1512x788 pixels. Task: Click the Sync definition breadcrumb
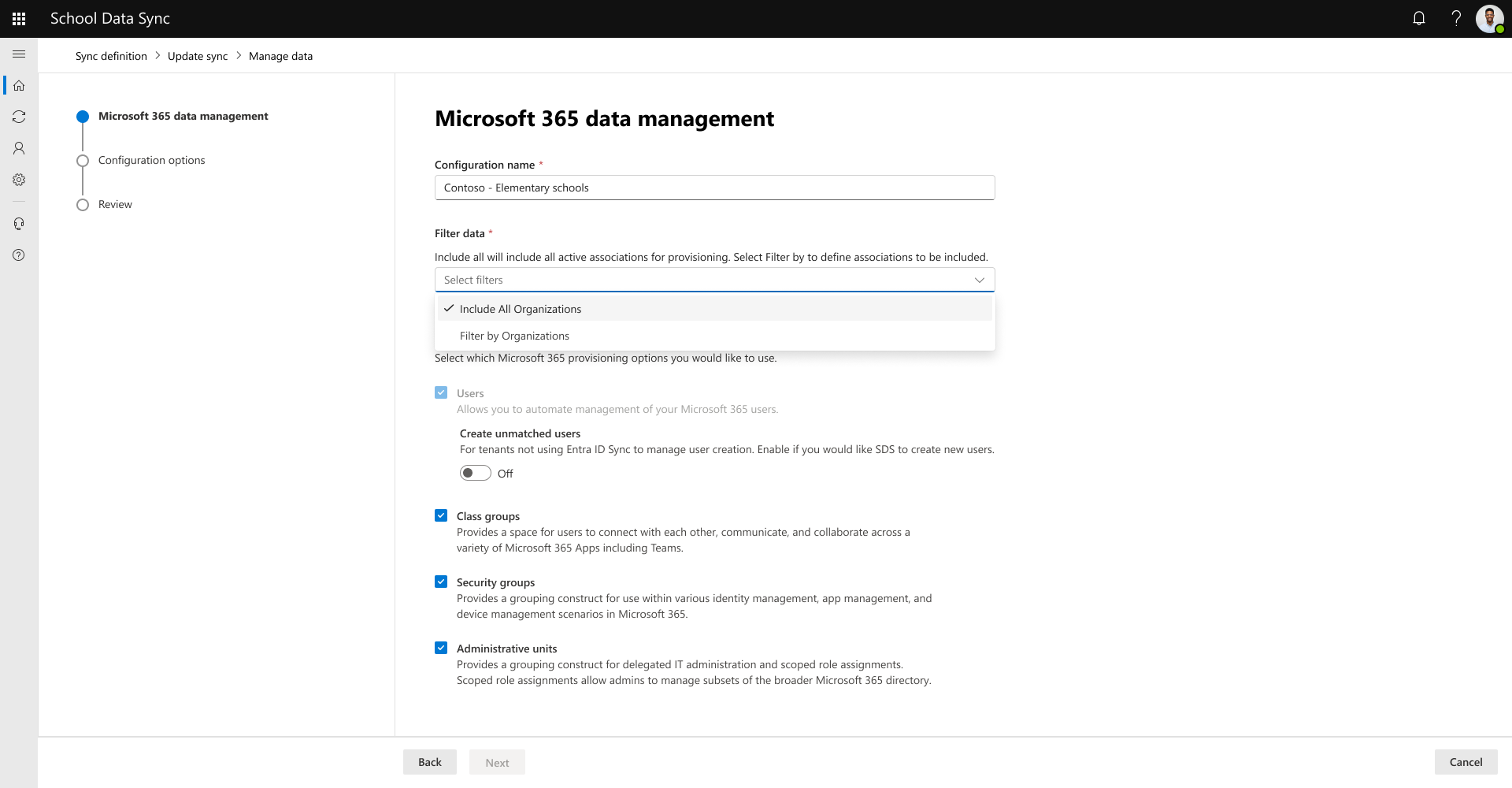tap(111, 56)
